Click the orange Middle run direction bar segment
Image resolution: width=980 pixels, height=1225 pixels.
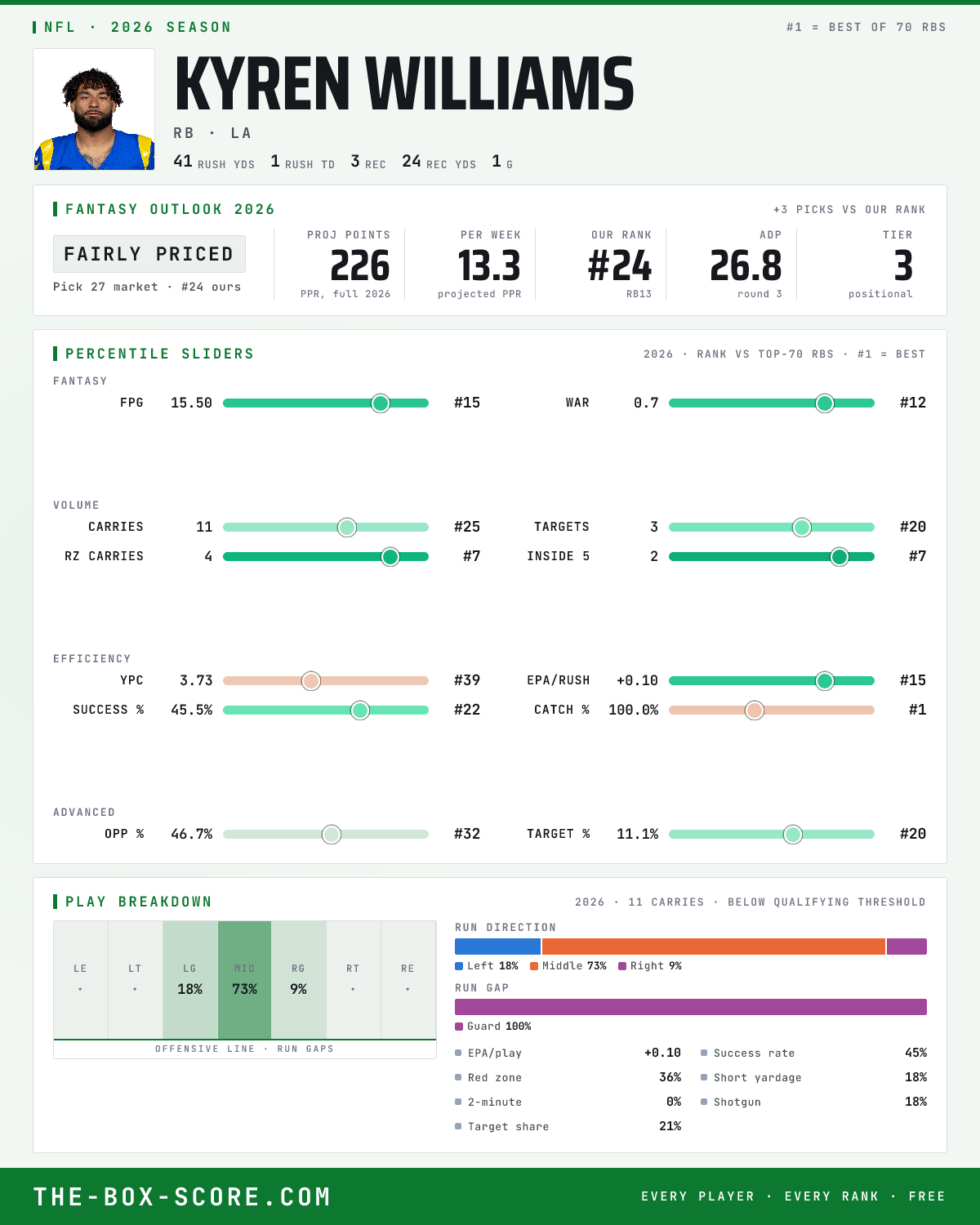coord(714,947)
